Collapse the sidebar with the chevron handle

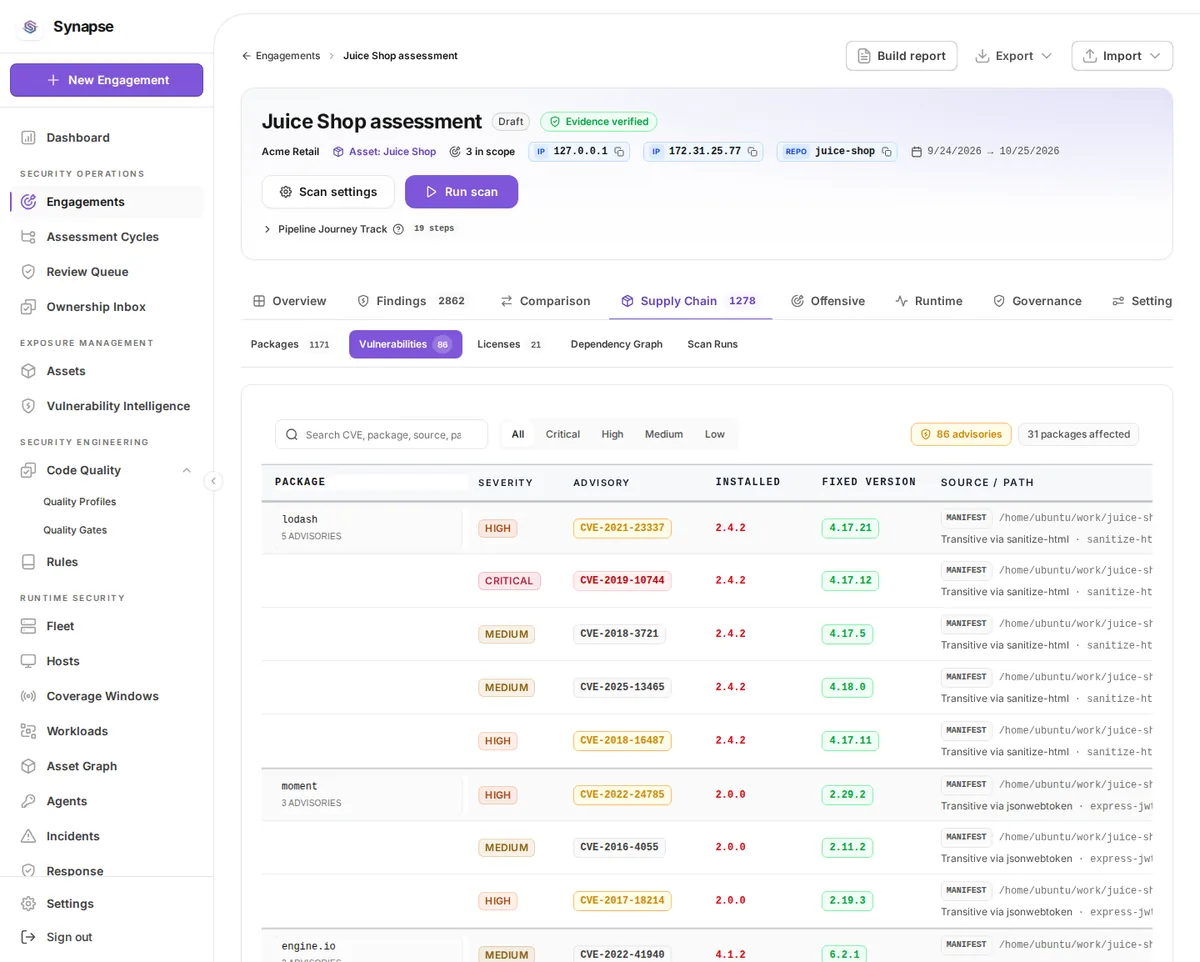(213, 481)
